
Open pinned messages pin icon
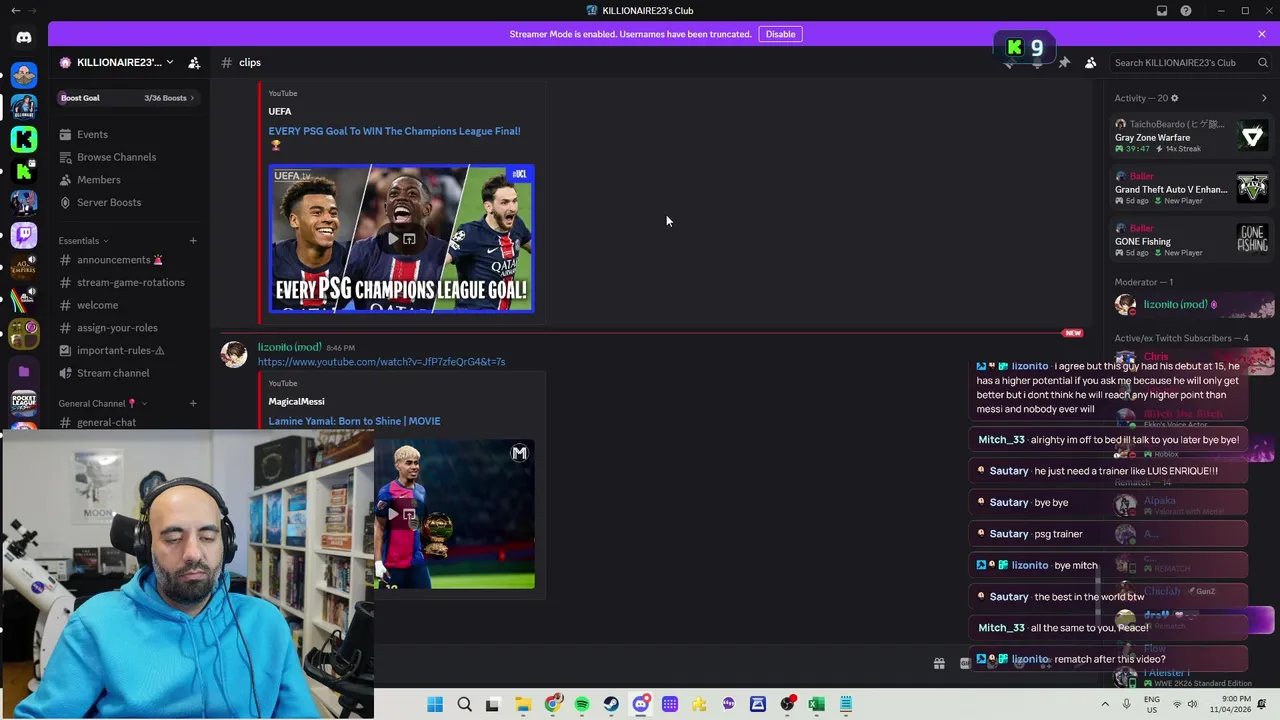(x=1064, y=62)
